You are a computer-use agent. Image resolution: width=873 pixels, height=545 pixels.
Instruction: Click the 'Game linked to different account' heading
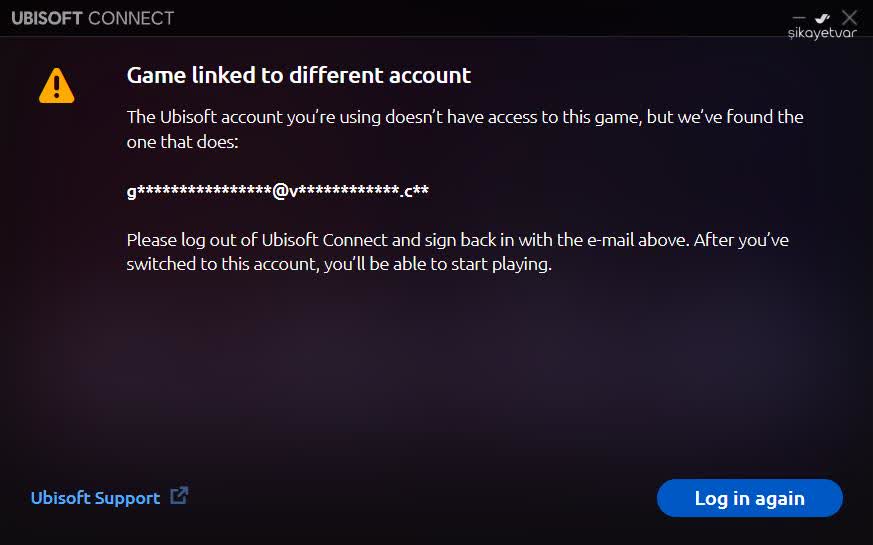(x=298, y=75)
